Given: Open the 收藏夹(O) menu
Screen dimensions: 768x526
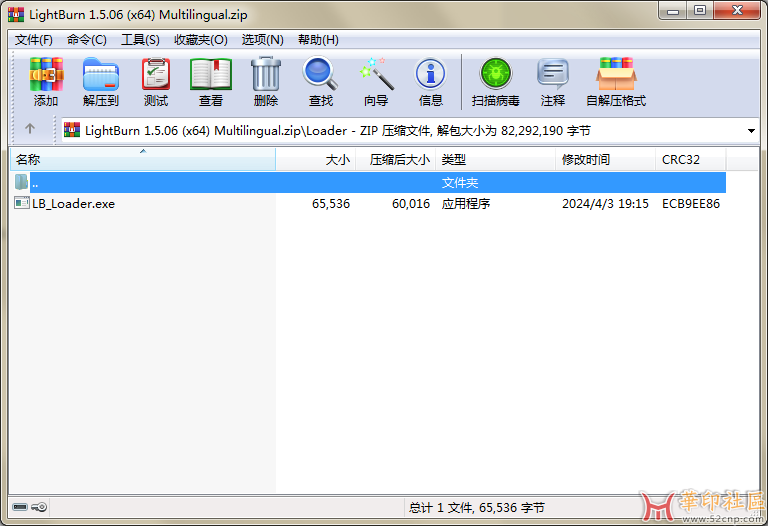Looking at the screenshot, I should (x=201, y=40).
